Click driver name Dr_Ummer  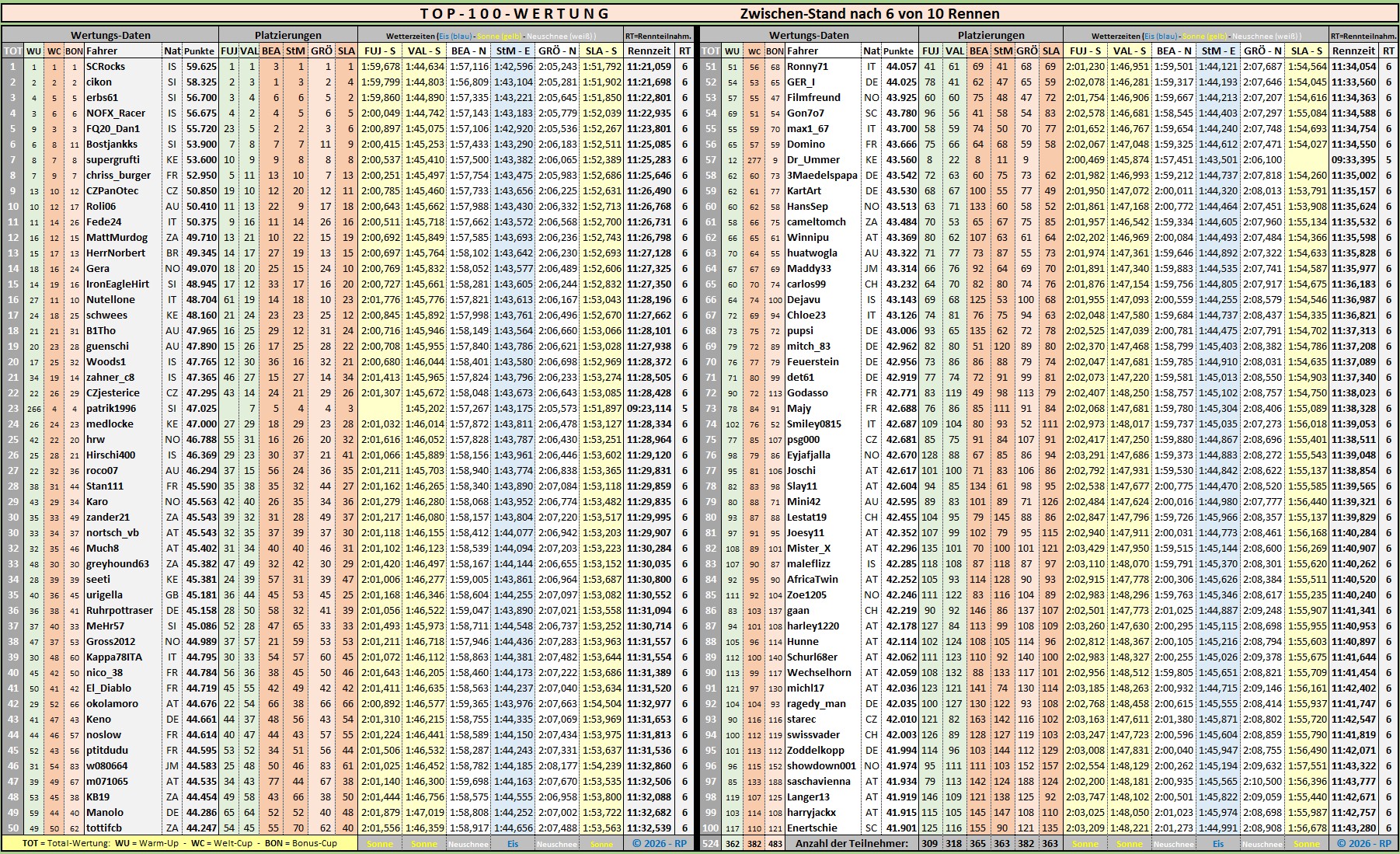pyautogui.click(x=813, y=159)
